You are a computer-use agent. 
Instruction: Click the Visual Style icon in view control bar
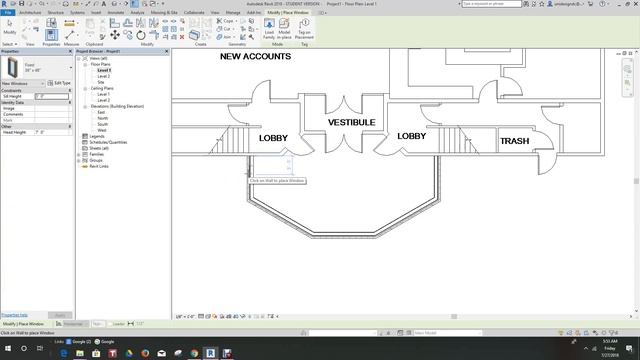[x=208, y=316]
